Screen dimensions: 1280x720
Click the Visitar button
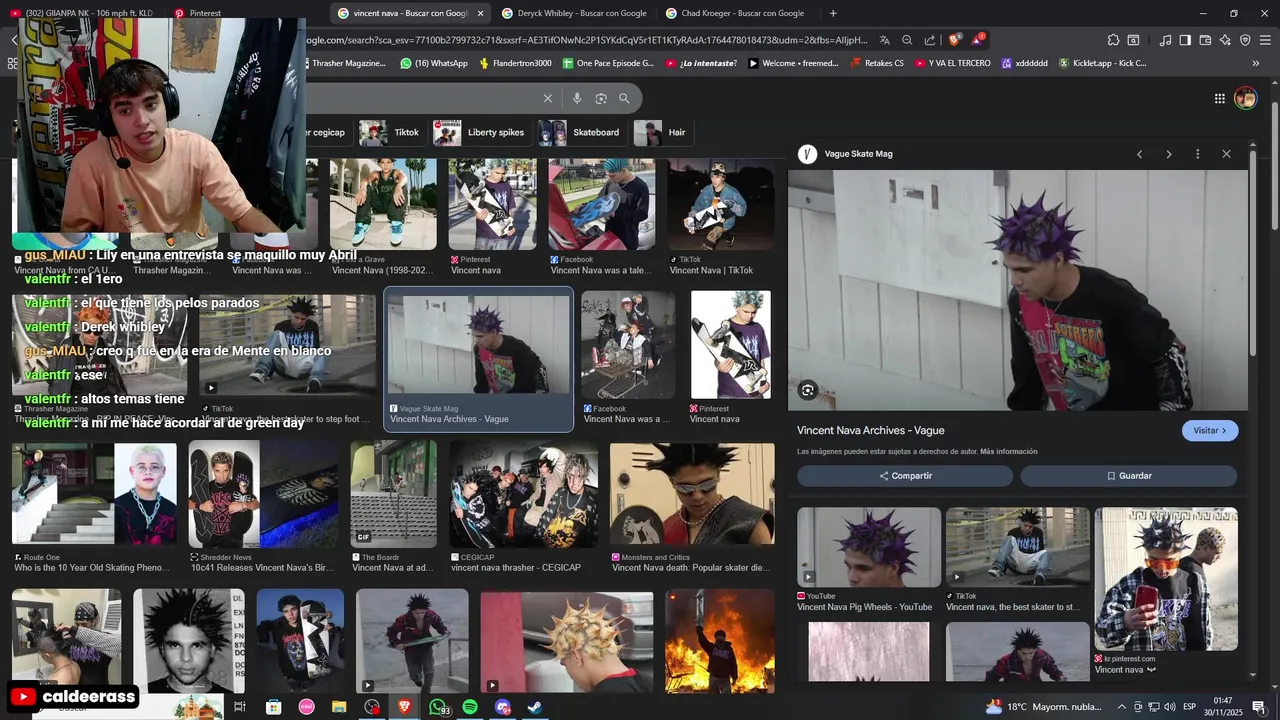[1210, 430]
